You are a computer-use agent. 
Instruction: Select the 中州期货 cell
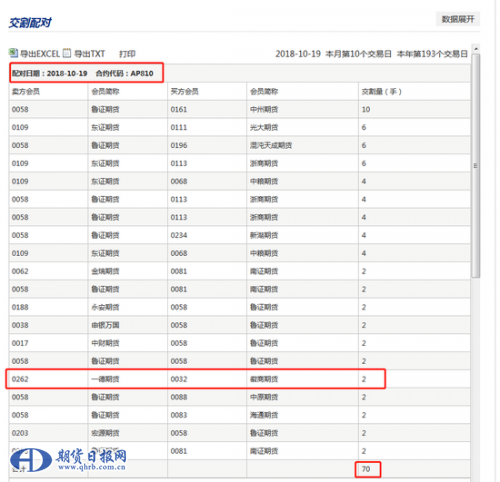(302, 110)
